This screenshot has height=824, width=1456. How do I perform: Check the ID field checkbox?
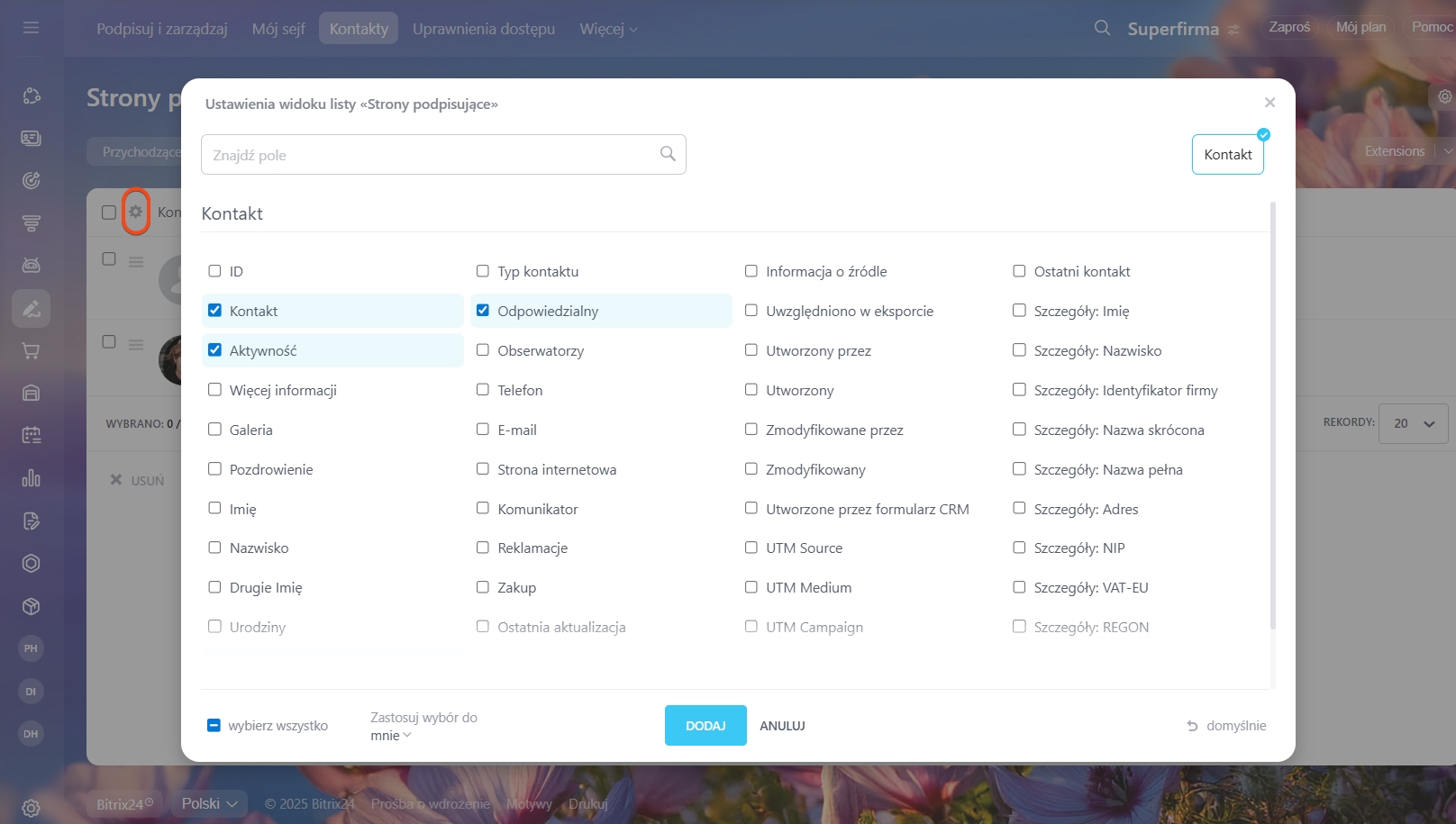pos(214,271)
